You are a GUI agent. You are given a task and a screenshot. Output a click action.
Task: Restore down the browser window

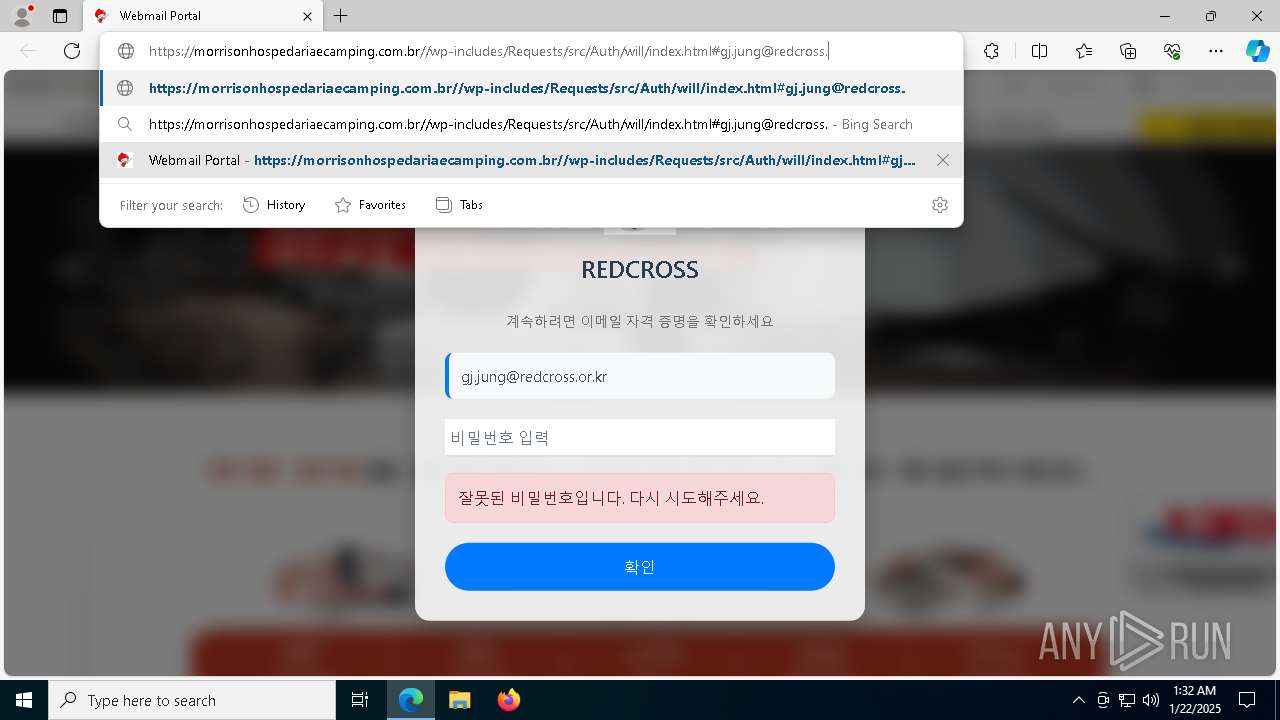pyautogui.click(x=1211, y=16)
